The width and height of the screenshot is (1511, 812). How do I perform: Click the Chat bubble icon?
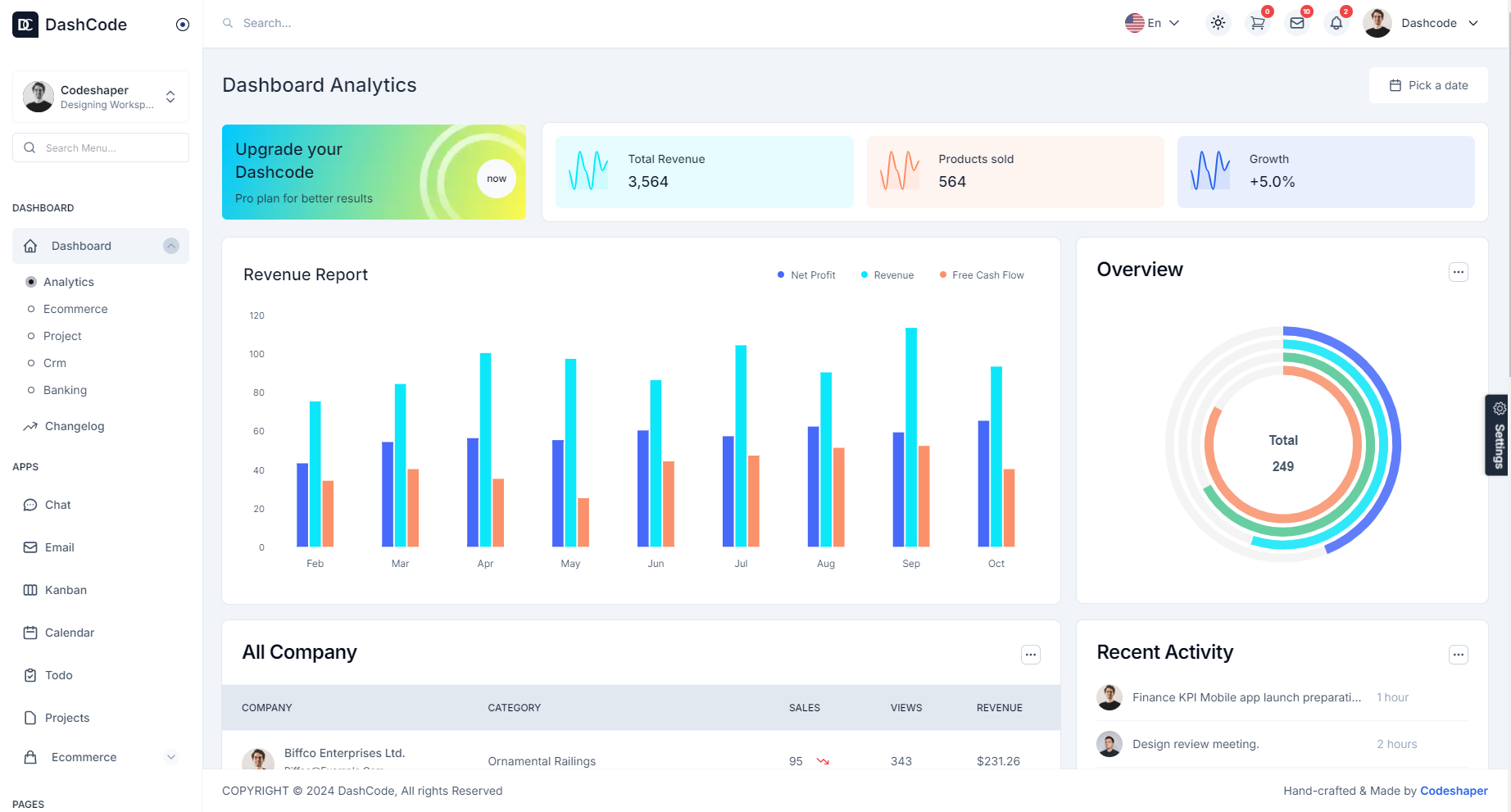(30, 505)
